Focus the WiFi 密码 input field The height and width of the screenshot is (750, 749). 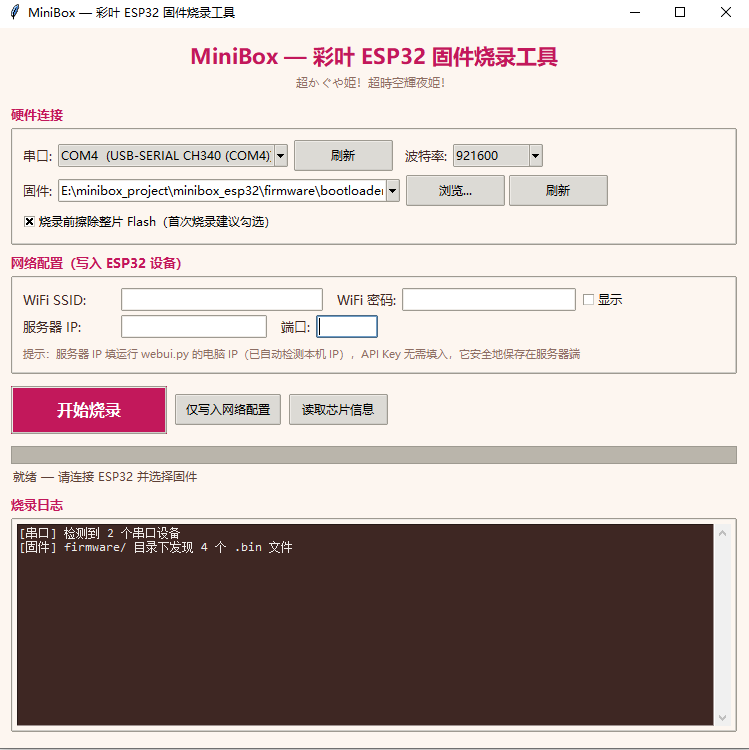click(x=488, y=299)
